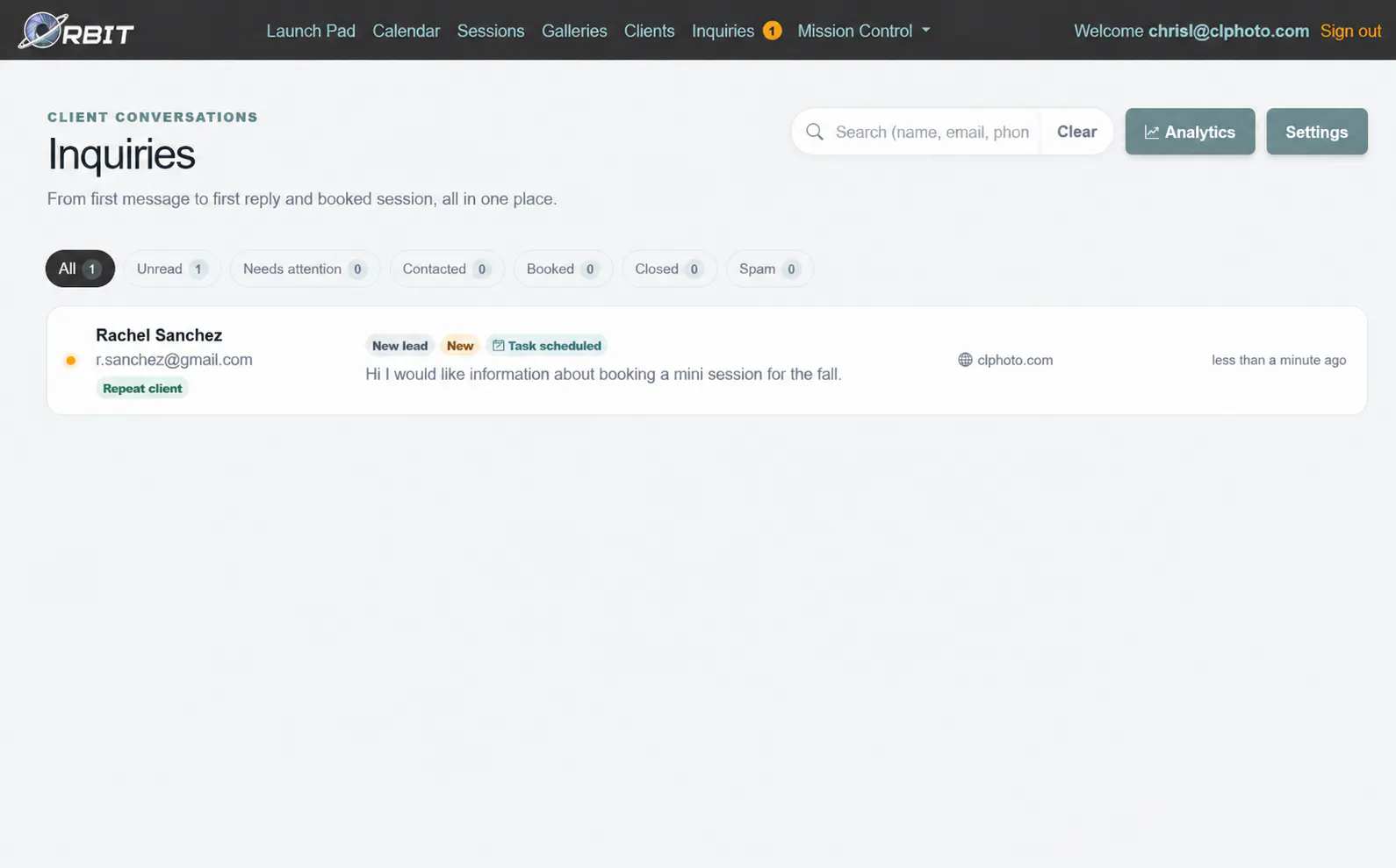View Closed inquiries
The height and width of the screenshot is (868, 1396).
click(x=669, y=269)
